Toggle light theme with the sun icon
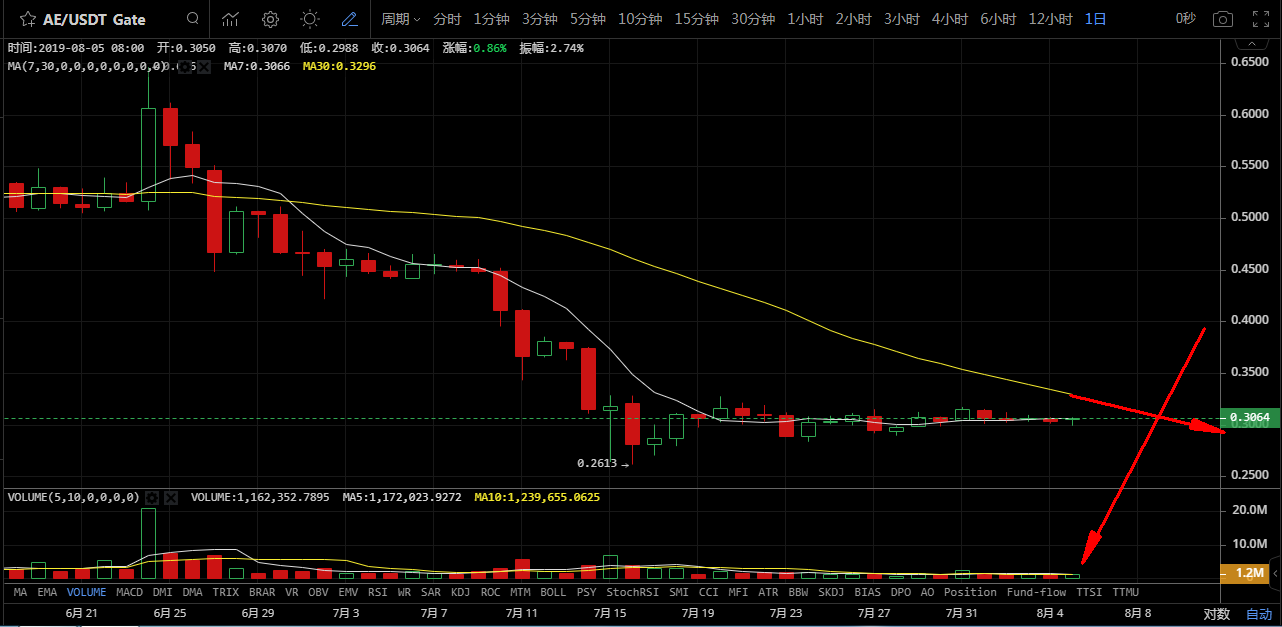Image resolution: width=1282 pixels, height=627 pixels. 310,19
